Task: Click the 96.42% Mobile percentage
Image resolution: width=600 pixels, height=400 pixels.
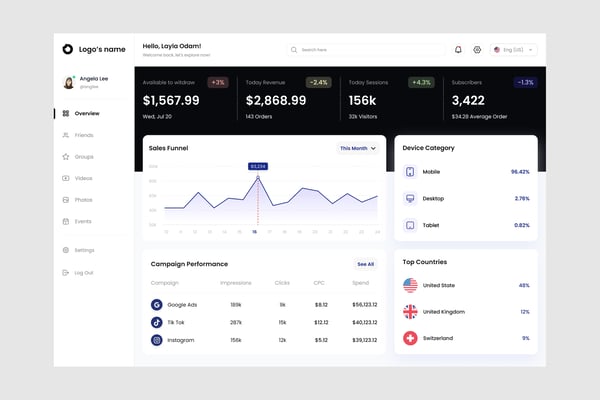Action: tap(520, 172)
